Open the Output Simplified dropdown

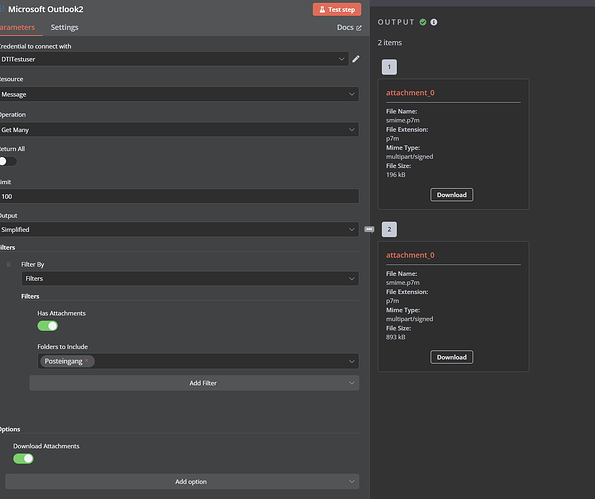[179, 230]
